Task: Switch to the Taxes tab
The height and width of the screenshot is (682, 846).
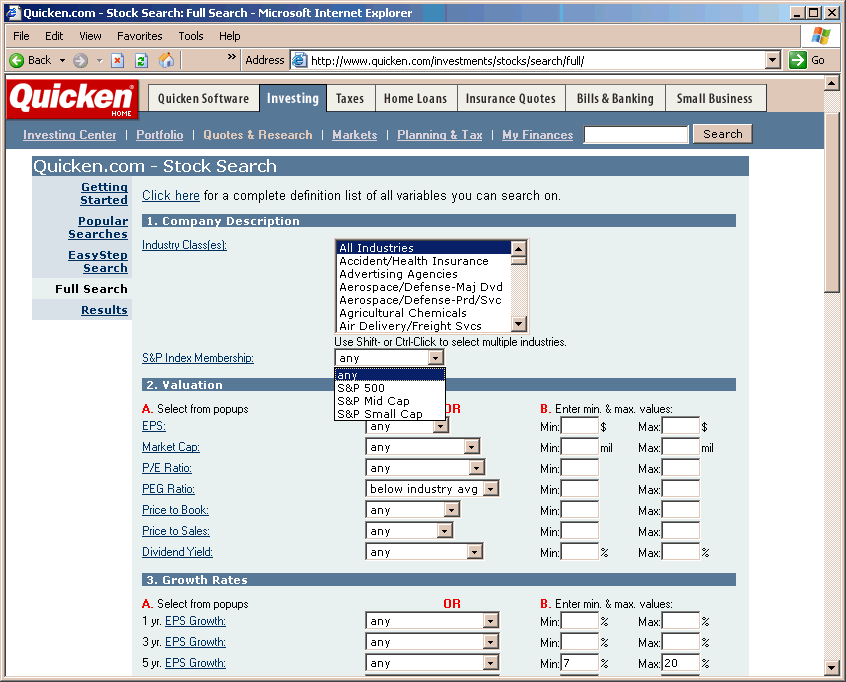Action: pos(349,97)
